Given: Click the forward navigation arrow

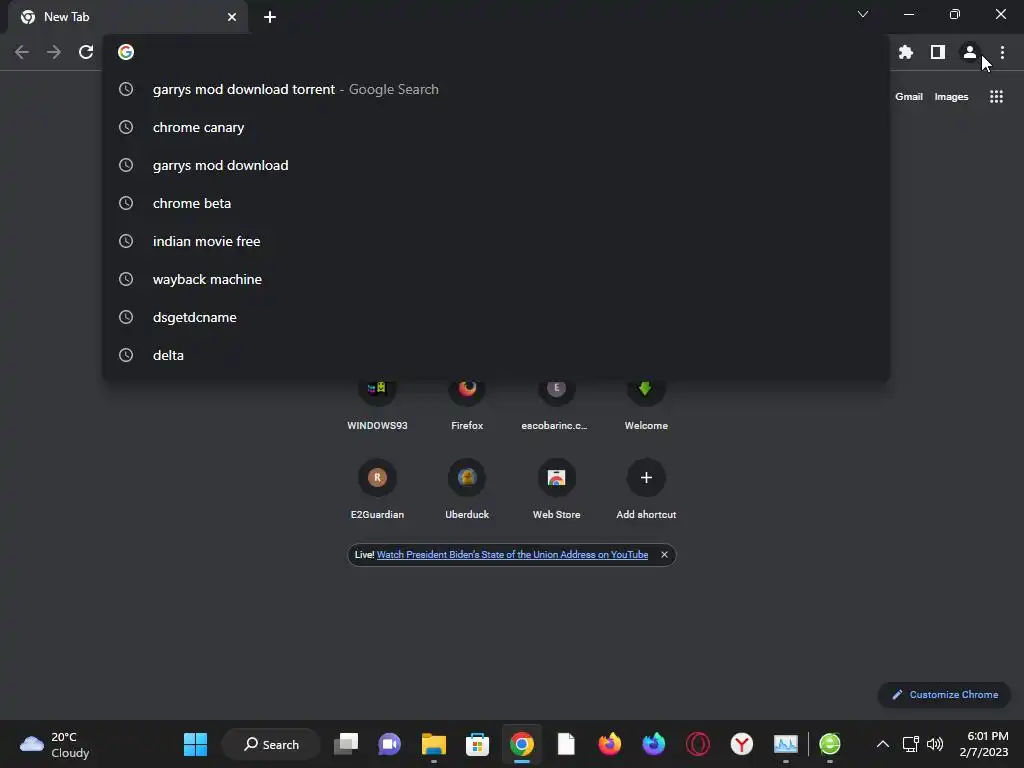Looking at the screenshot, I should [x=54, y=52].
